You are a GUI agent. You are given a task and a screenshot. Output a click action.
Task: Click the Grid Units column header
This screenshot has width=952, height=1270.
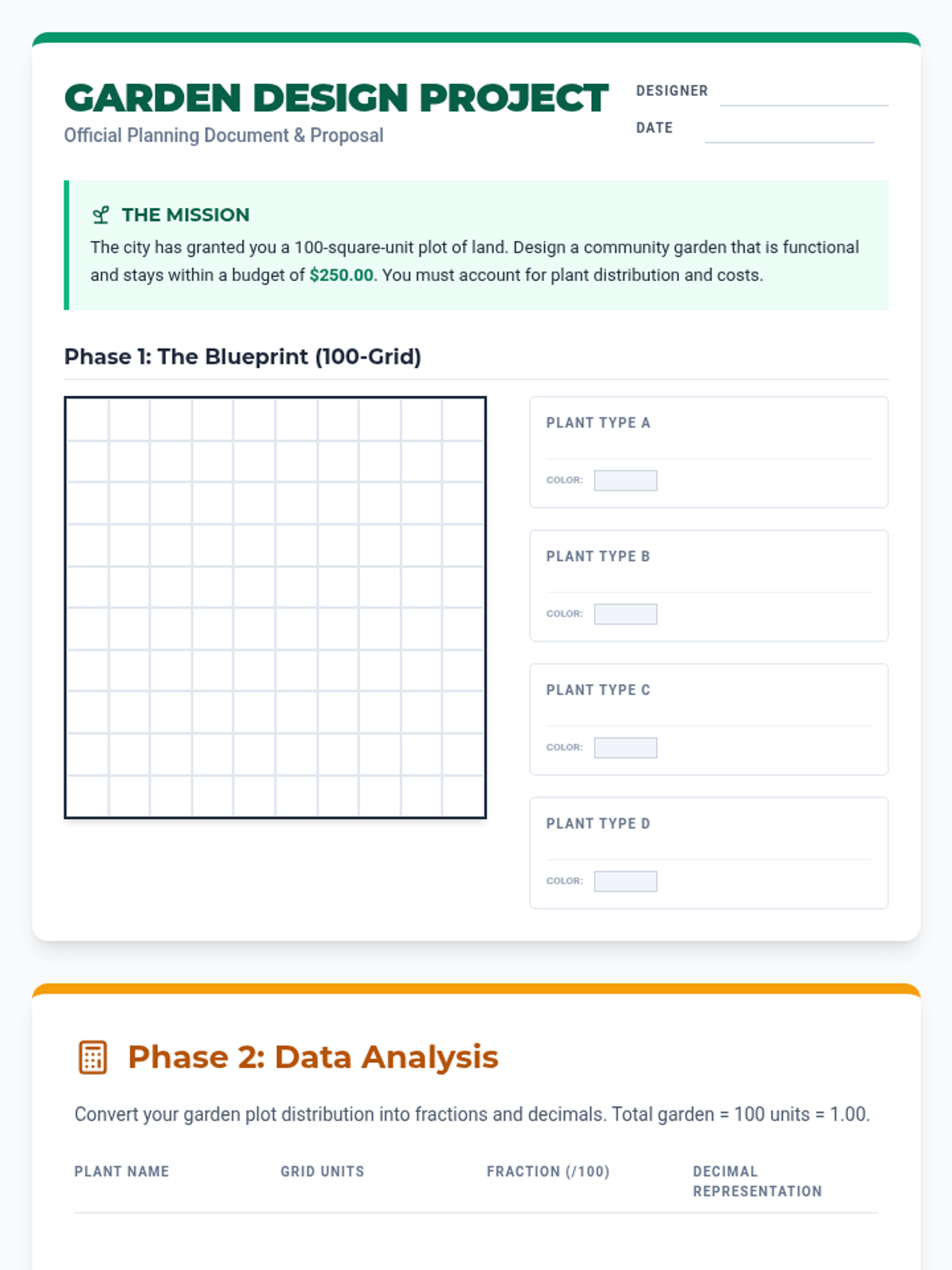pos(322,1172)
